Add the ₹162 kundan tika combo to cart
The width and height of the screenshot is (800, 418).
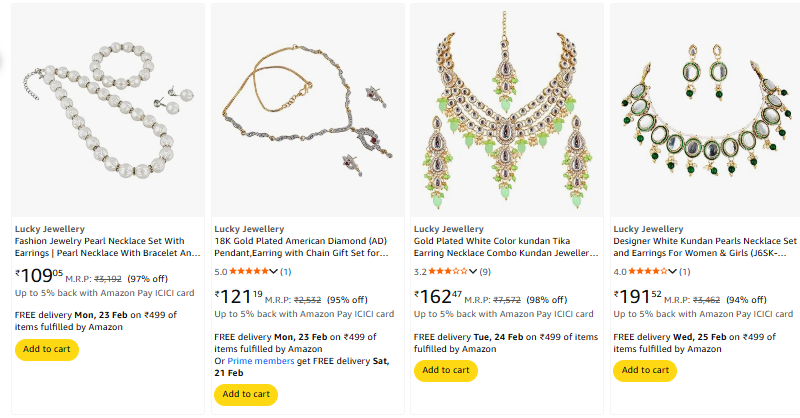pyautogui.click(x=446, y=370)
